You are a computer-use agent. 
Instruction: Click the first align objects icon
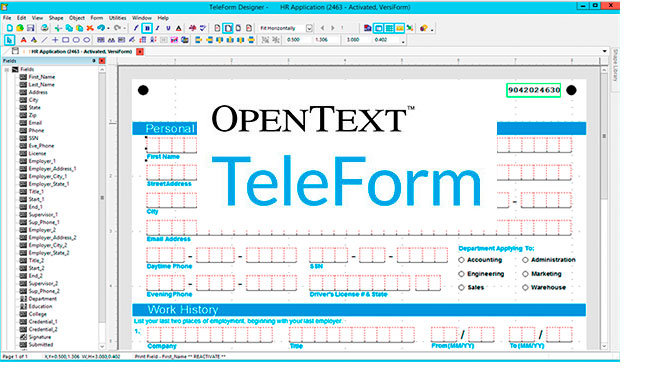pos(199,40)
